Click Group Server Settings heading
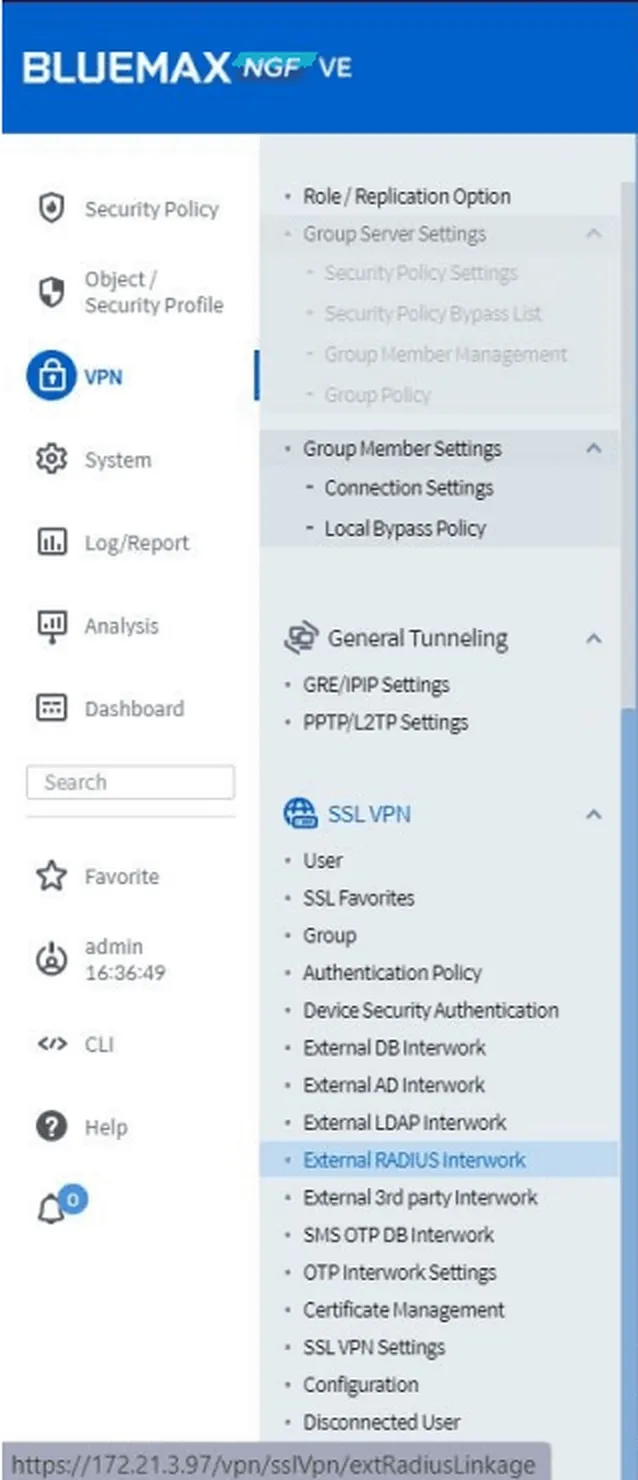 [x=395, y=234]
